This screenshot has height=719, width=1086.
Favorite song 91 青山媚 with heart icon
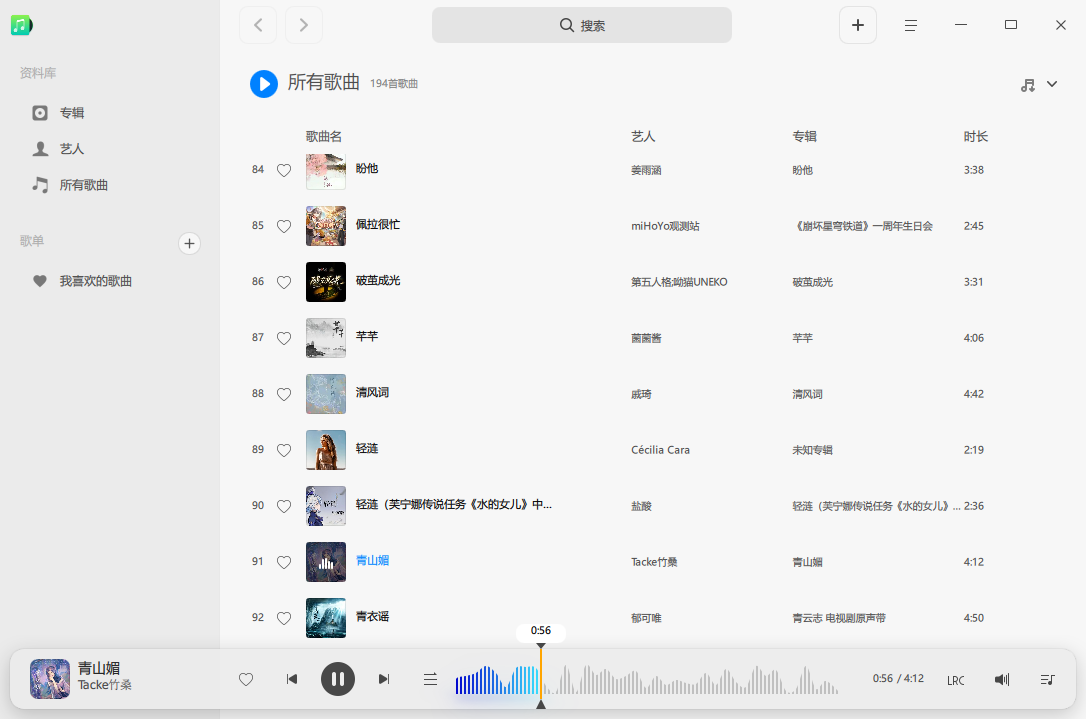click(x=284, y=562)
